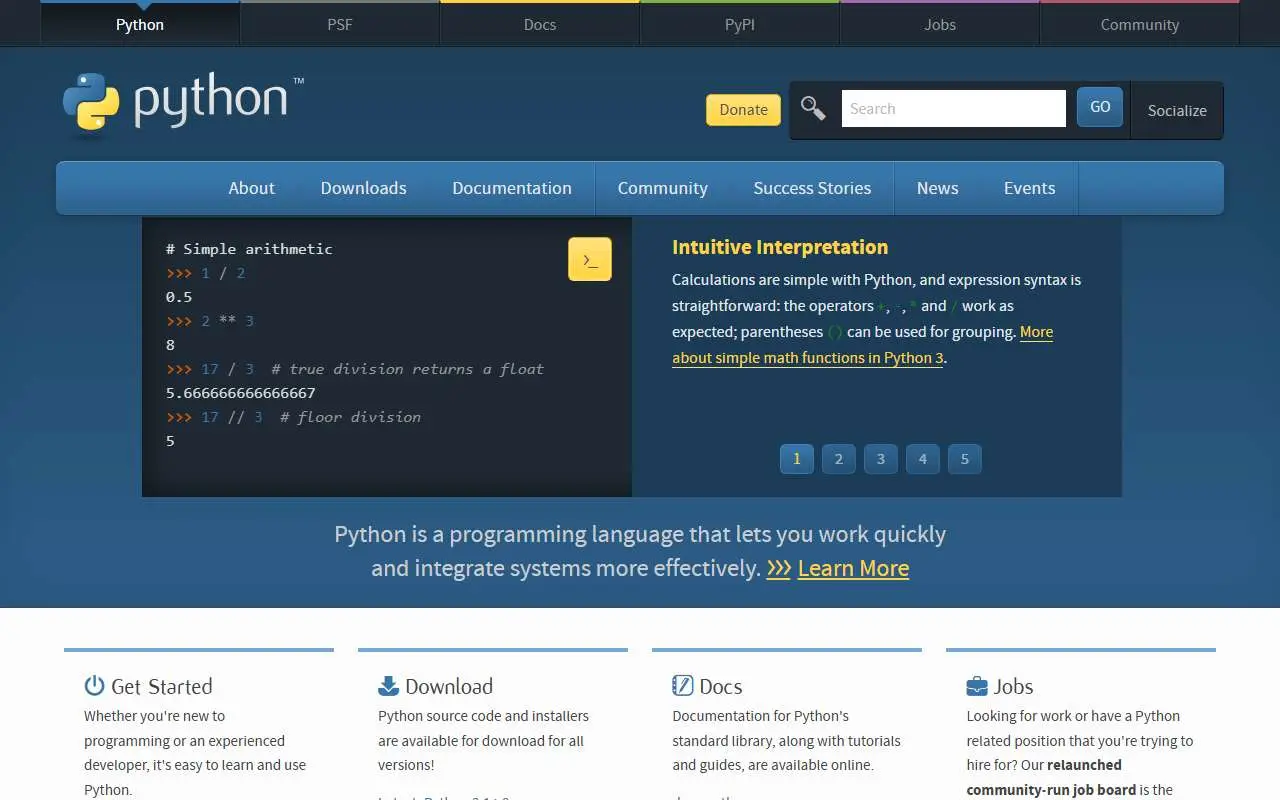Screen dimensions: 1280x800
Task: Click the GO search button
Action: (1100, 107)
